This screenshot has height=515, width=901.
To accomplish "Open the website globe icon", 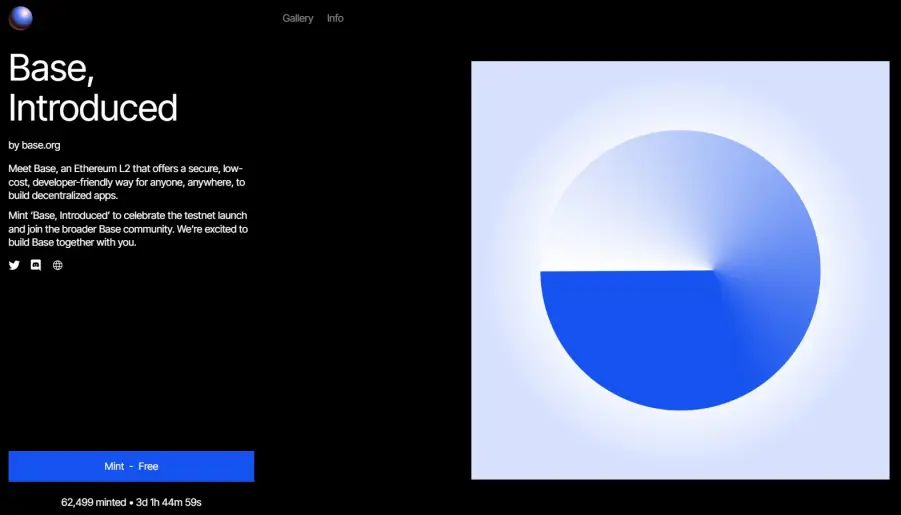I will coord(57,265).
